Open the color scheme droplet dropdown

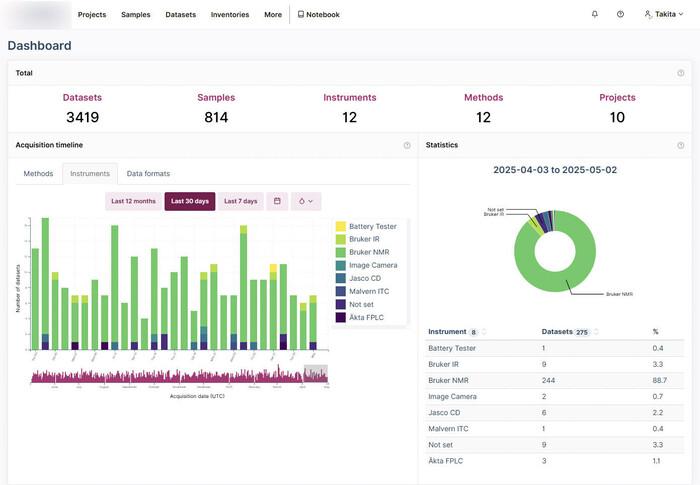(x=306, y=201)
